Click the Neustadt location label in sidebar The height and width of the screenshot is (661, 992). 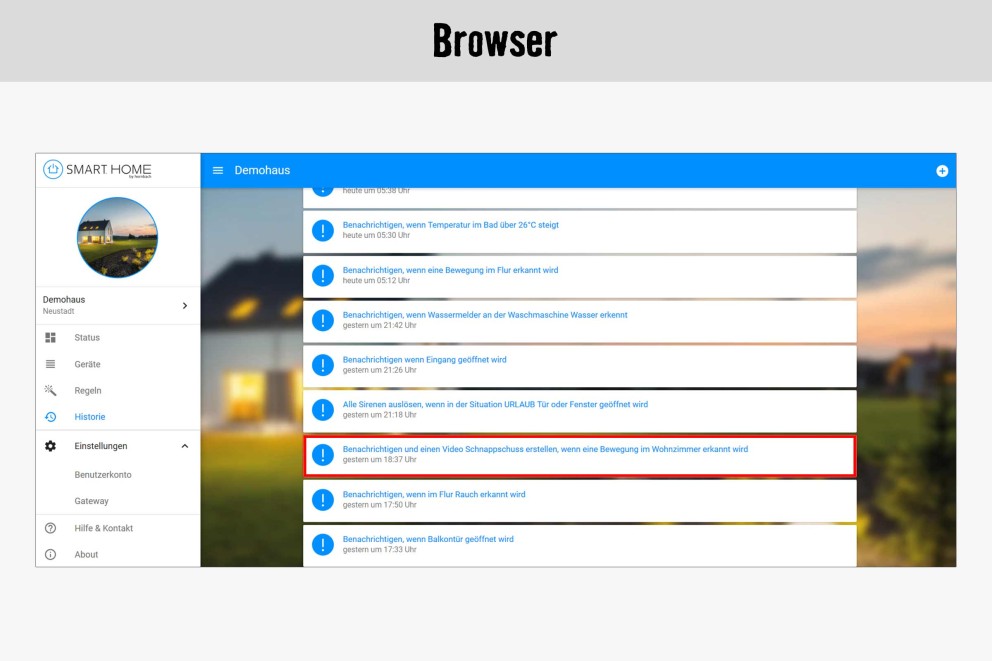(x=58, y=311)
